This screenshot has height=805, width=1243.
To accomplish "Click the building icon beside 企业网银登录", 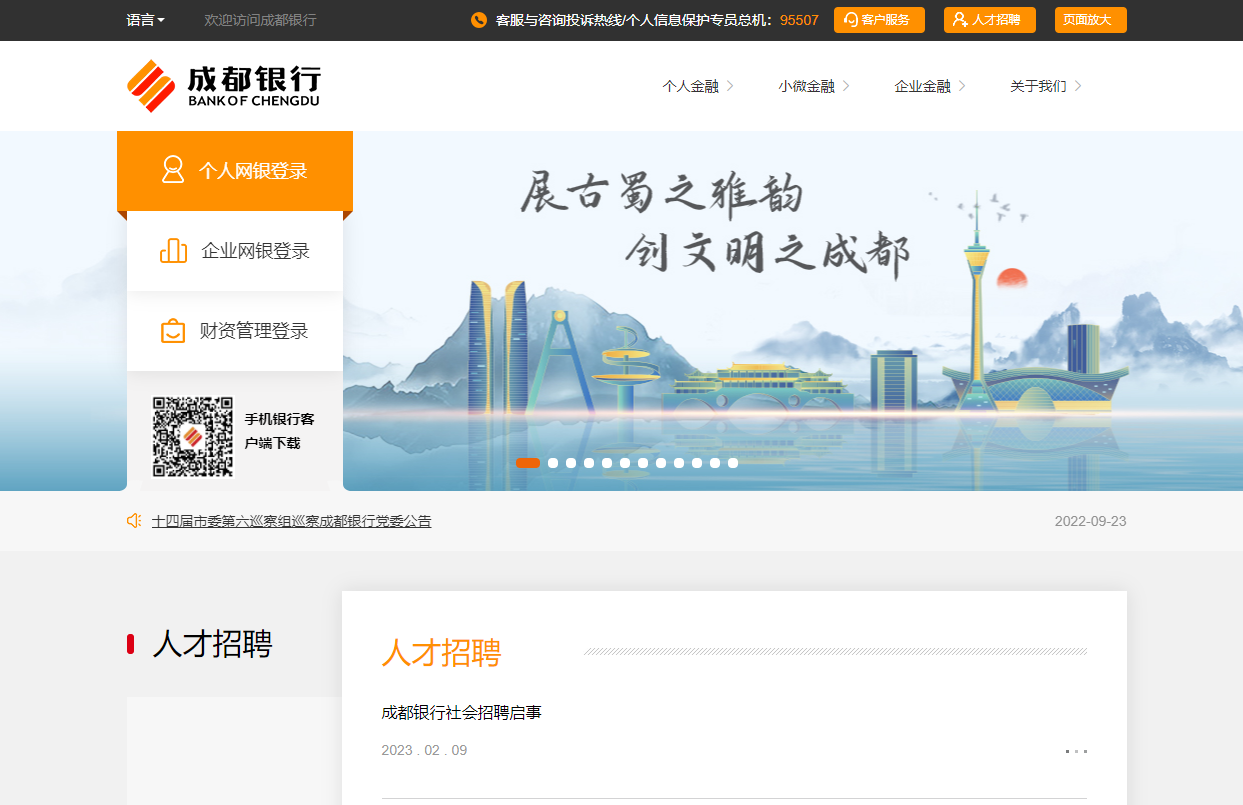I will coord(173,250).
